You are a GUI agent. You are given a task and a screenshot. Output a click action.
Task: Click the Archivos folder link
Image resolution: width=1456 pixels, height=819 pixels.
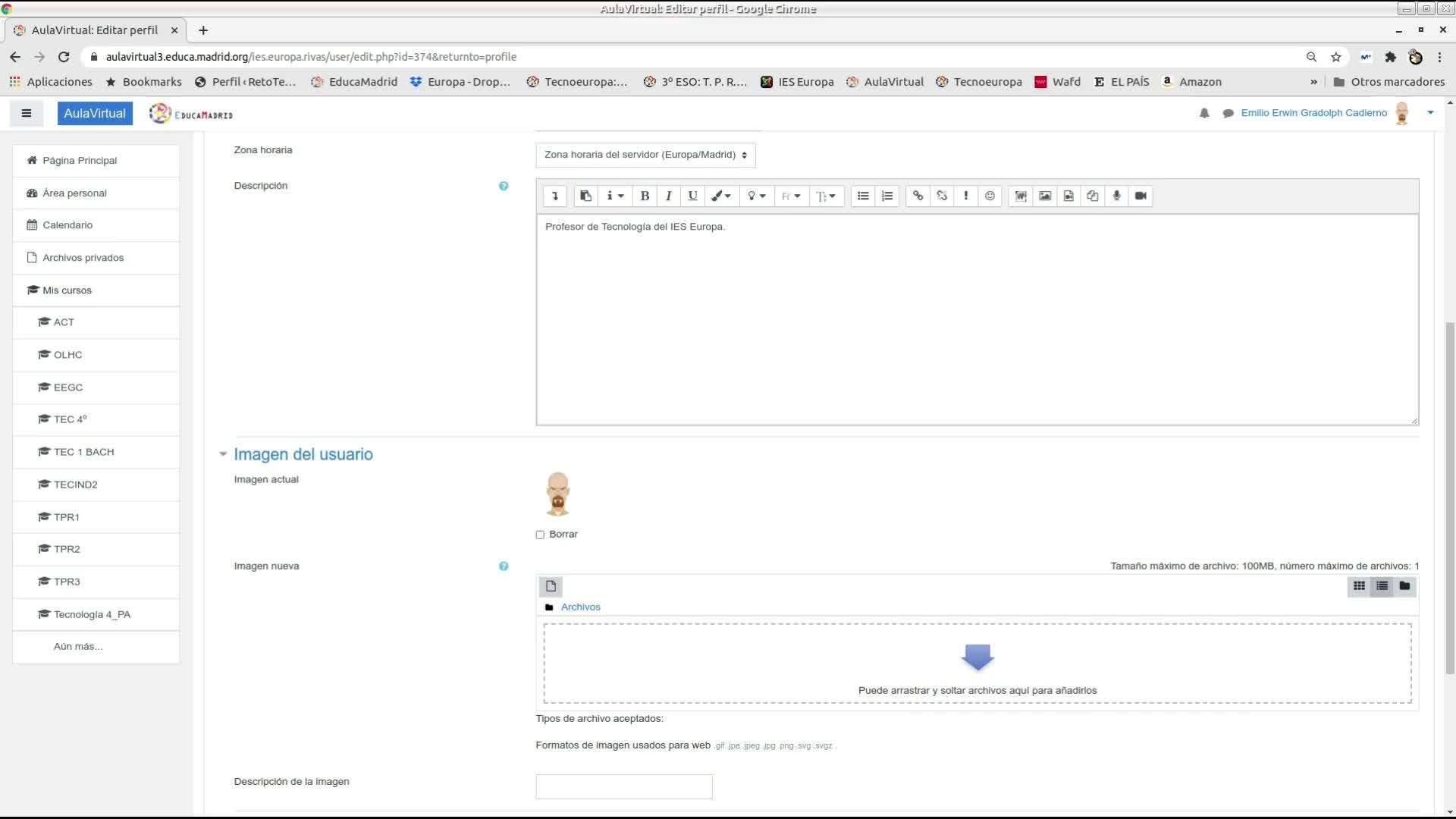pyautogui.click(x=580, y=607)
